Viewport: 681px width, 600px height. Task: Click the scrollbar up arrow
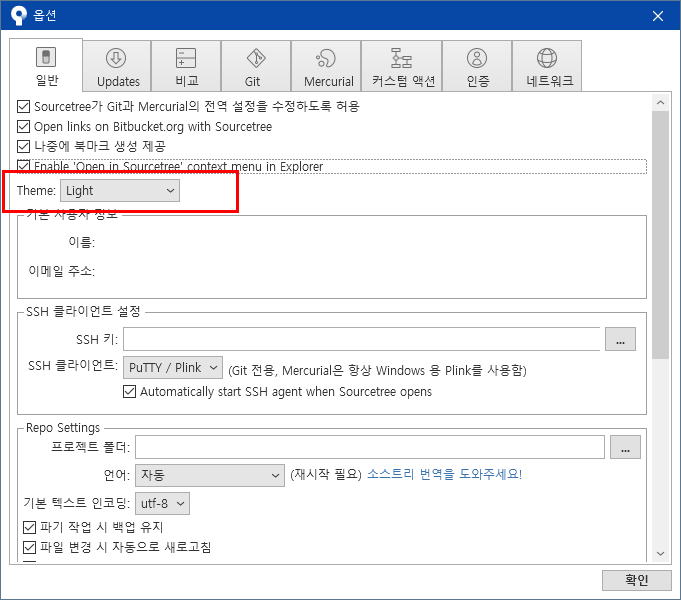tap(661, 103)
